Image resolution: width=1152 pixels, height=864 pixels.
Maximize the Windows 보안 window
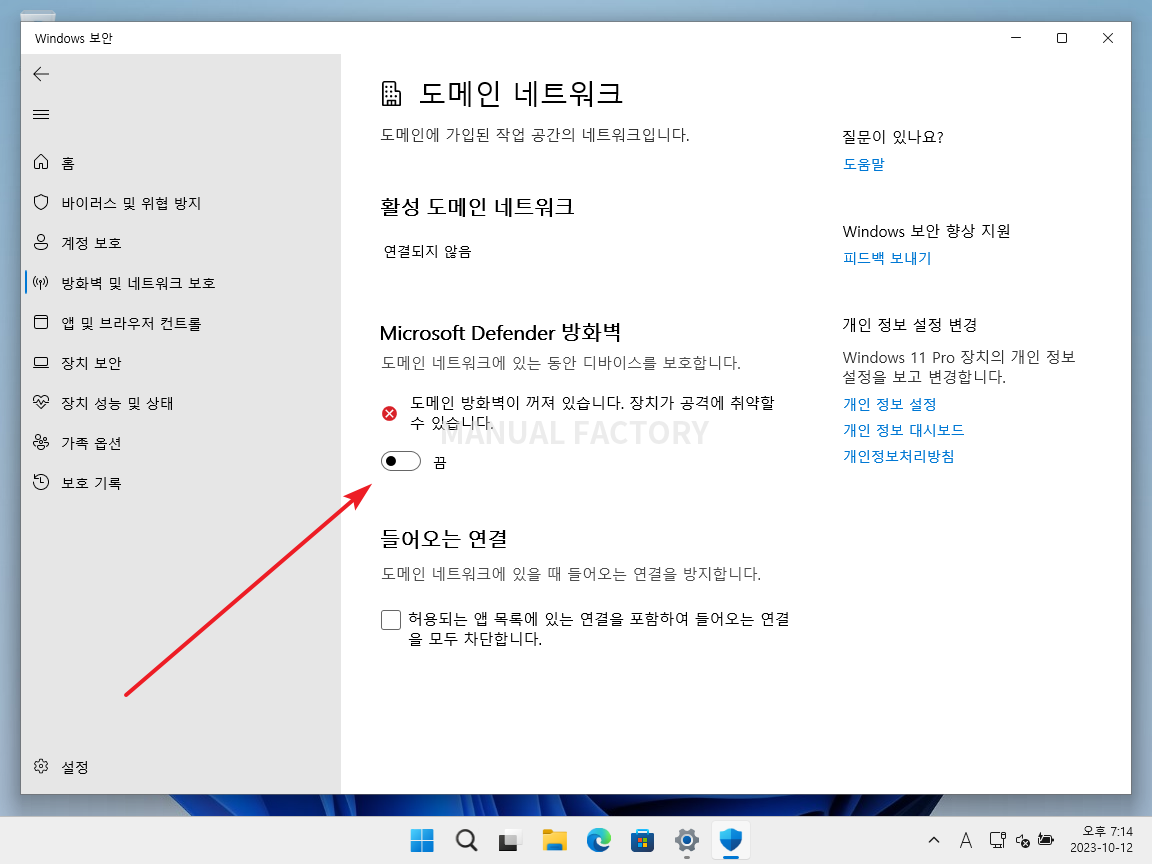(1062, 37)
